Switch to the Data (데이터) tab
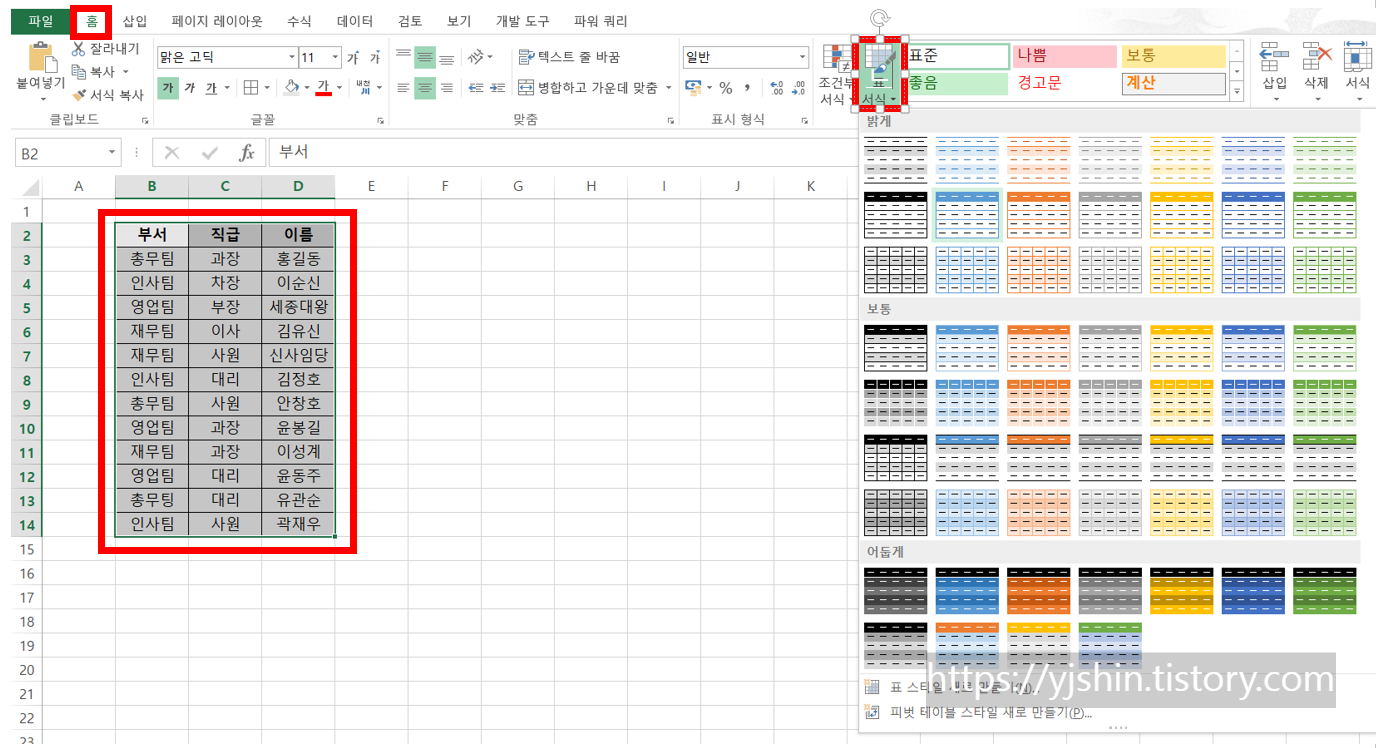The width and height of the screenshot is (1376, 748). [355, 20]
